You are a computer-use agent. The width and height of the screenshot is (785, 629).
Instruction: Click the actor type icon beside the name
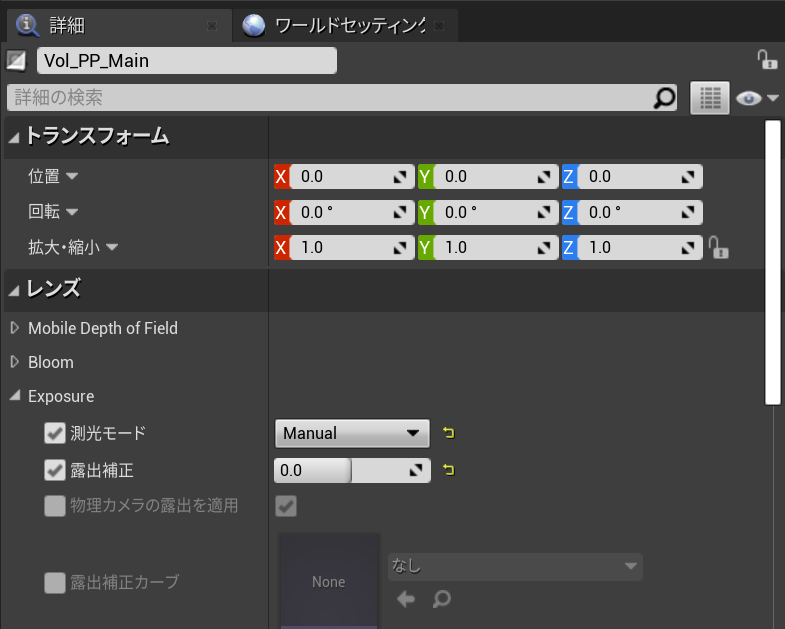click(17, 61)
